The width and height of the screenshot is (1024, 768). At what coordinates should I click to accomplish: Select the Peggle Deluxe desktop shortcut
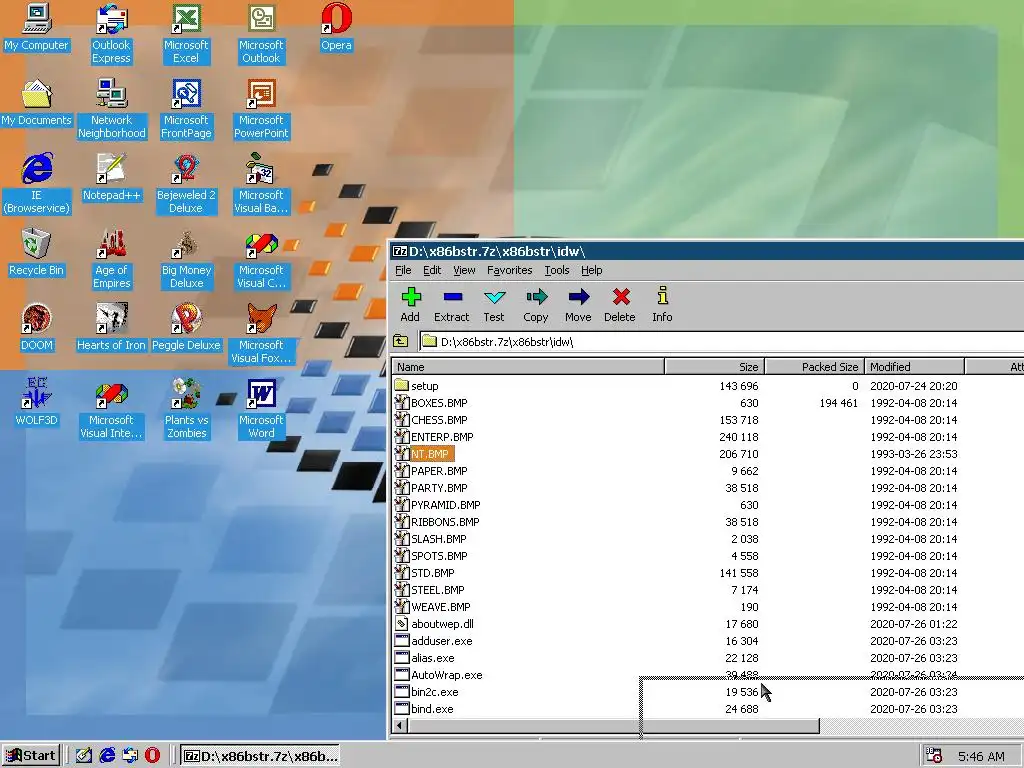[186, 327]
